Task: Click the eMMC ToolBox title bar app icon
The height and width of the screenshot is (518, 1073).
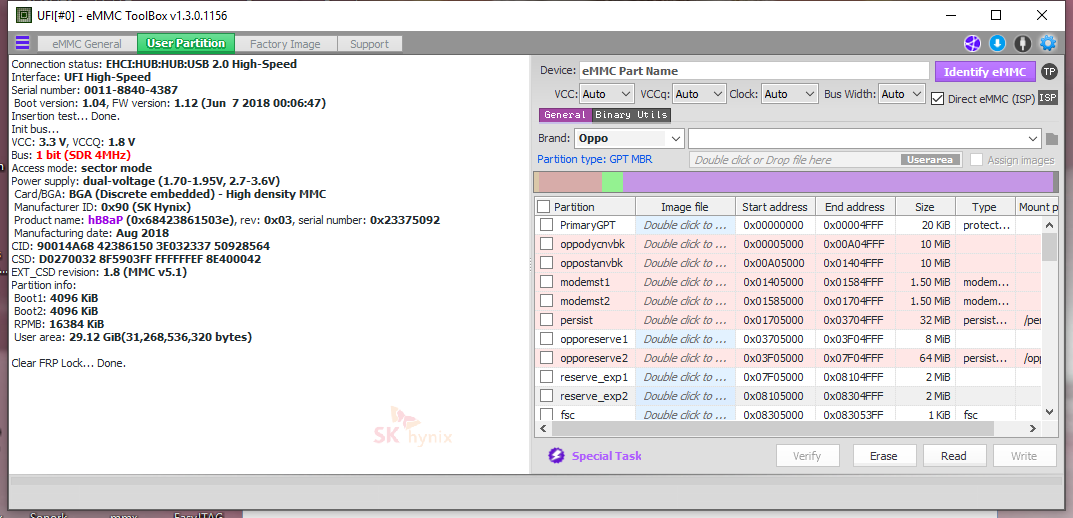Action: point(23,14)
